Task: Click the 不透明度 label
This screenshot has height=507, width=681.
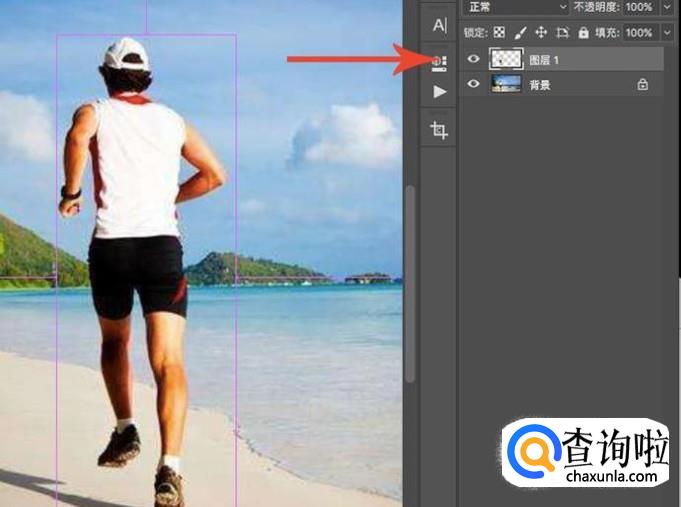Action: click(598, 7)
